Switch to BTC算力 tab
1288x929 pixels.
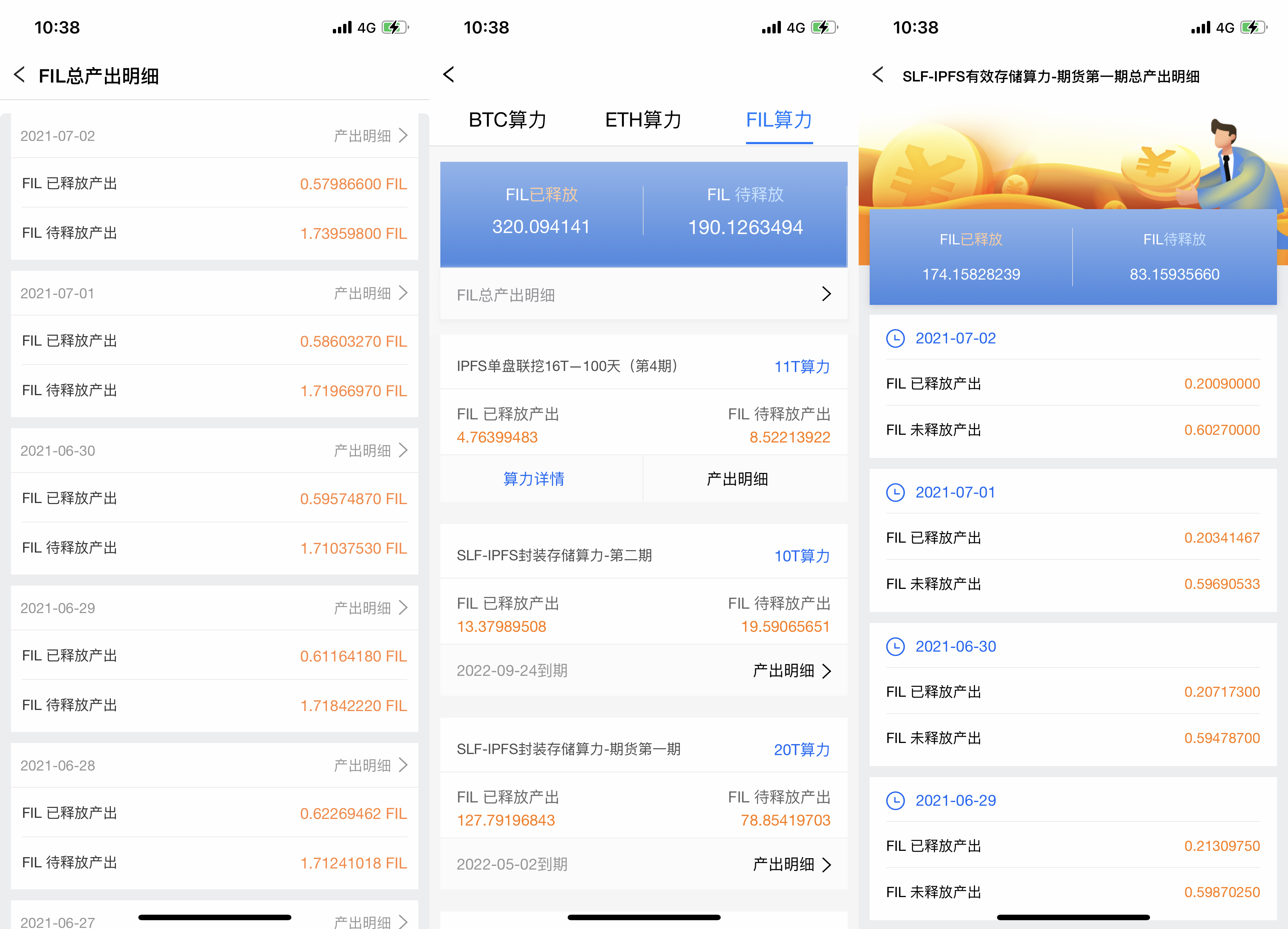click(x=507, y=120)
